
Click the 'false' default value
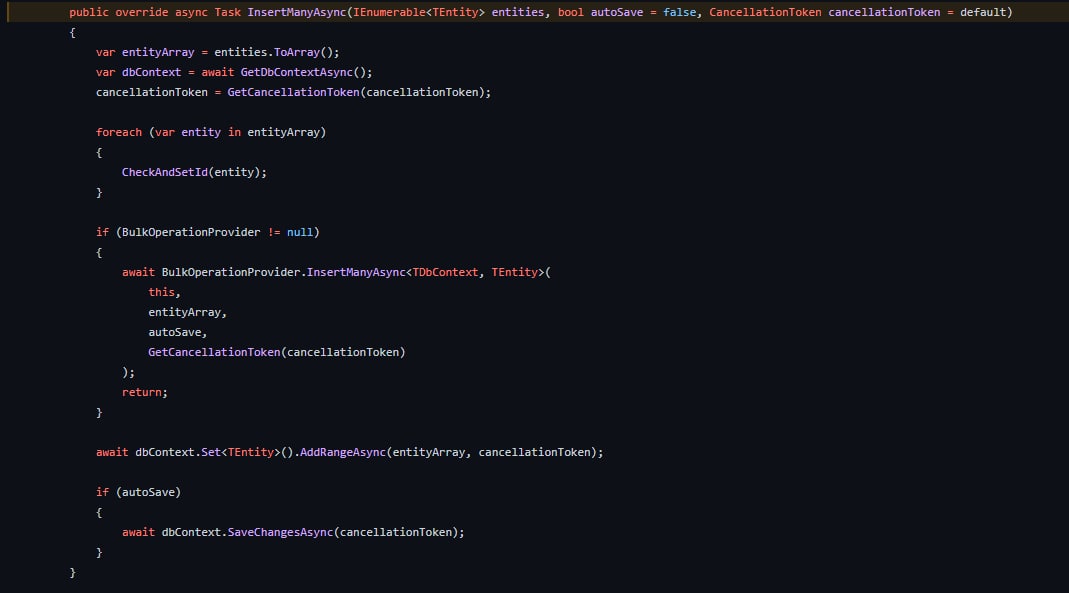coord(680,12)
